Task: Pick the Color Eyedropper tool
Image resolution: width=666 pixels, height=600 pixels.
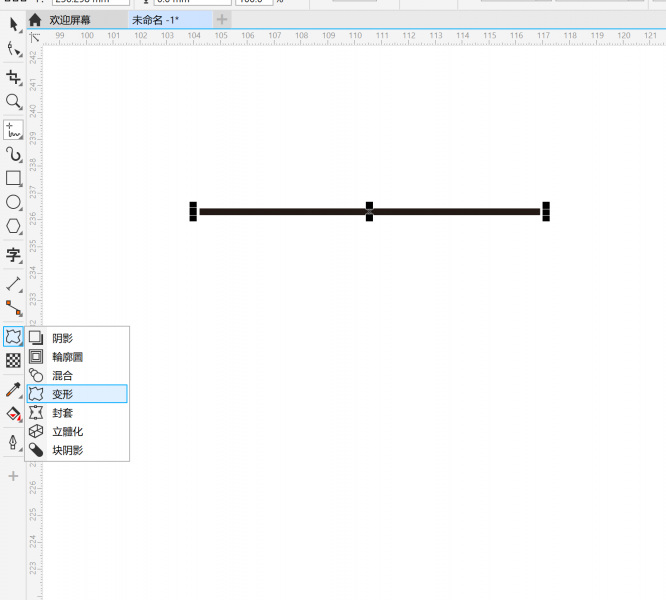Action: 14,389
